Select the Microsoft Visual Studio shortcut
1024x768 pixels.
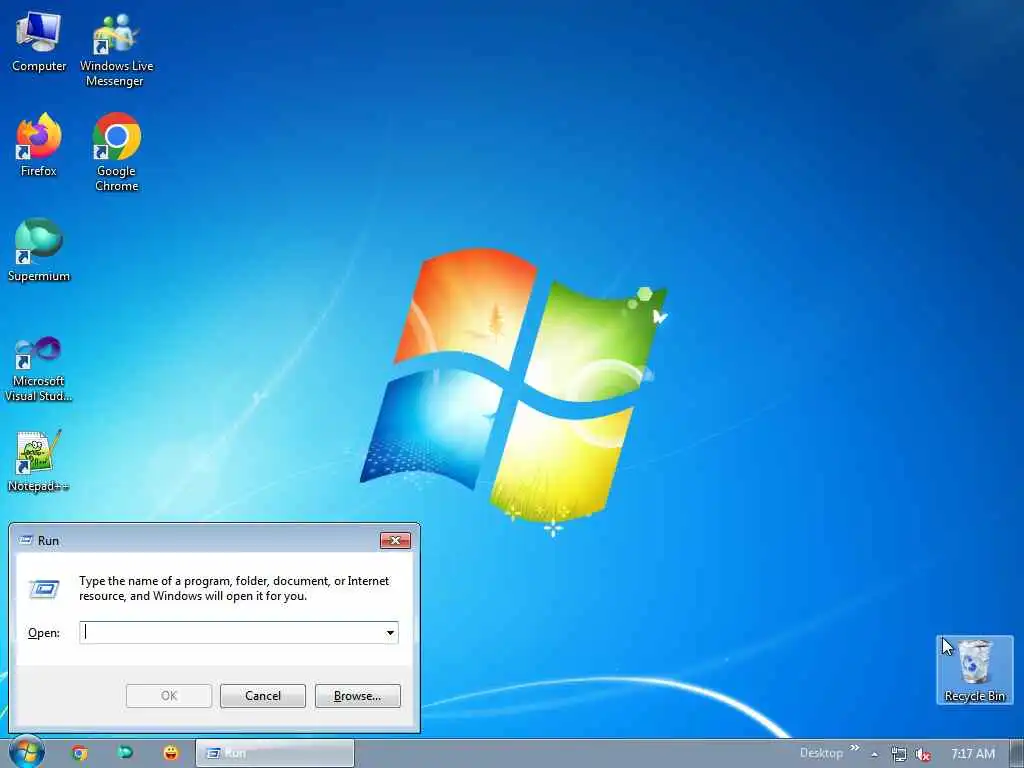[x=39, y=369]
